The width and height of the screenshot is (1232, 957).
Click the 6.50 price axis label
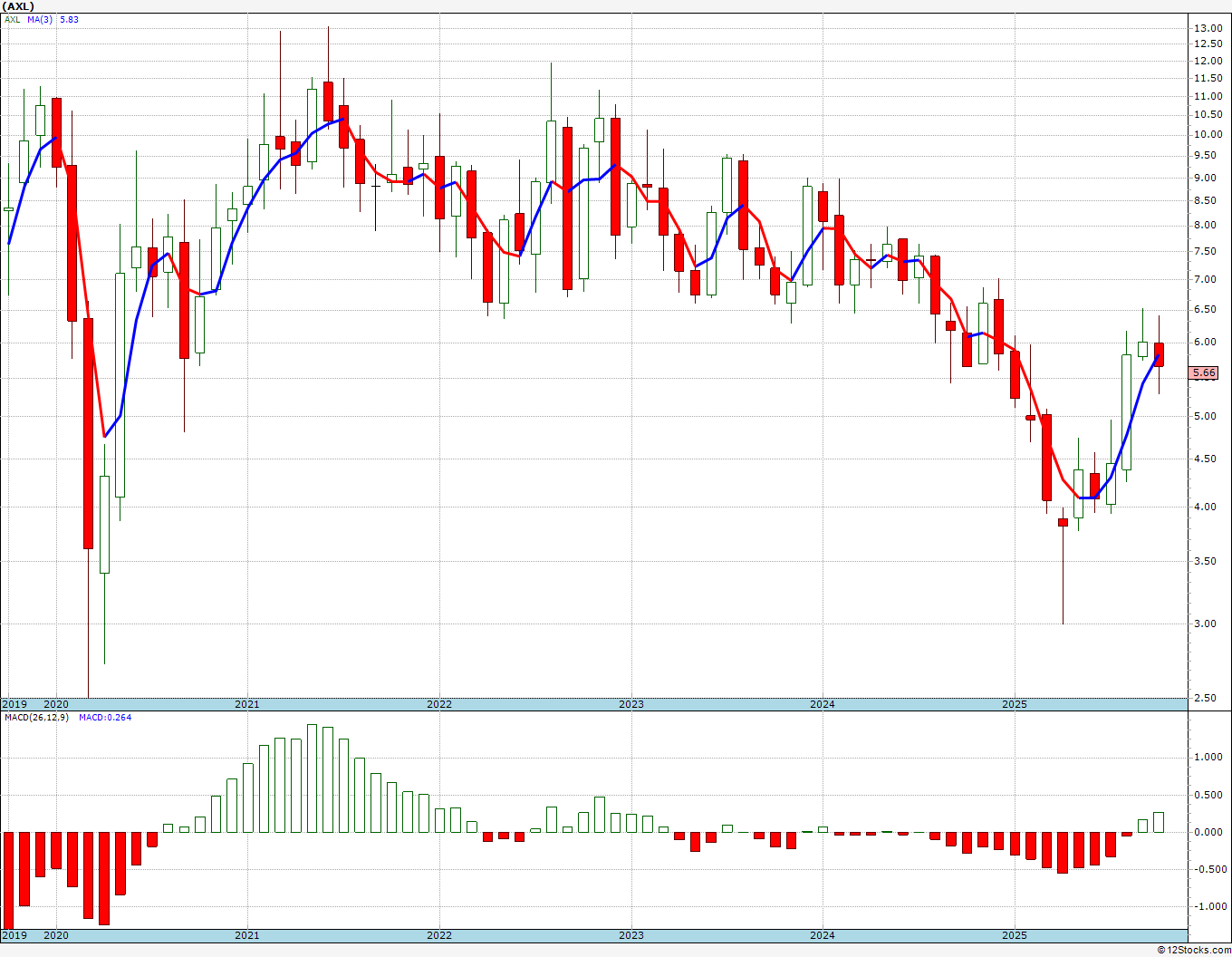click(x=1205, y=309)
